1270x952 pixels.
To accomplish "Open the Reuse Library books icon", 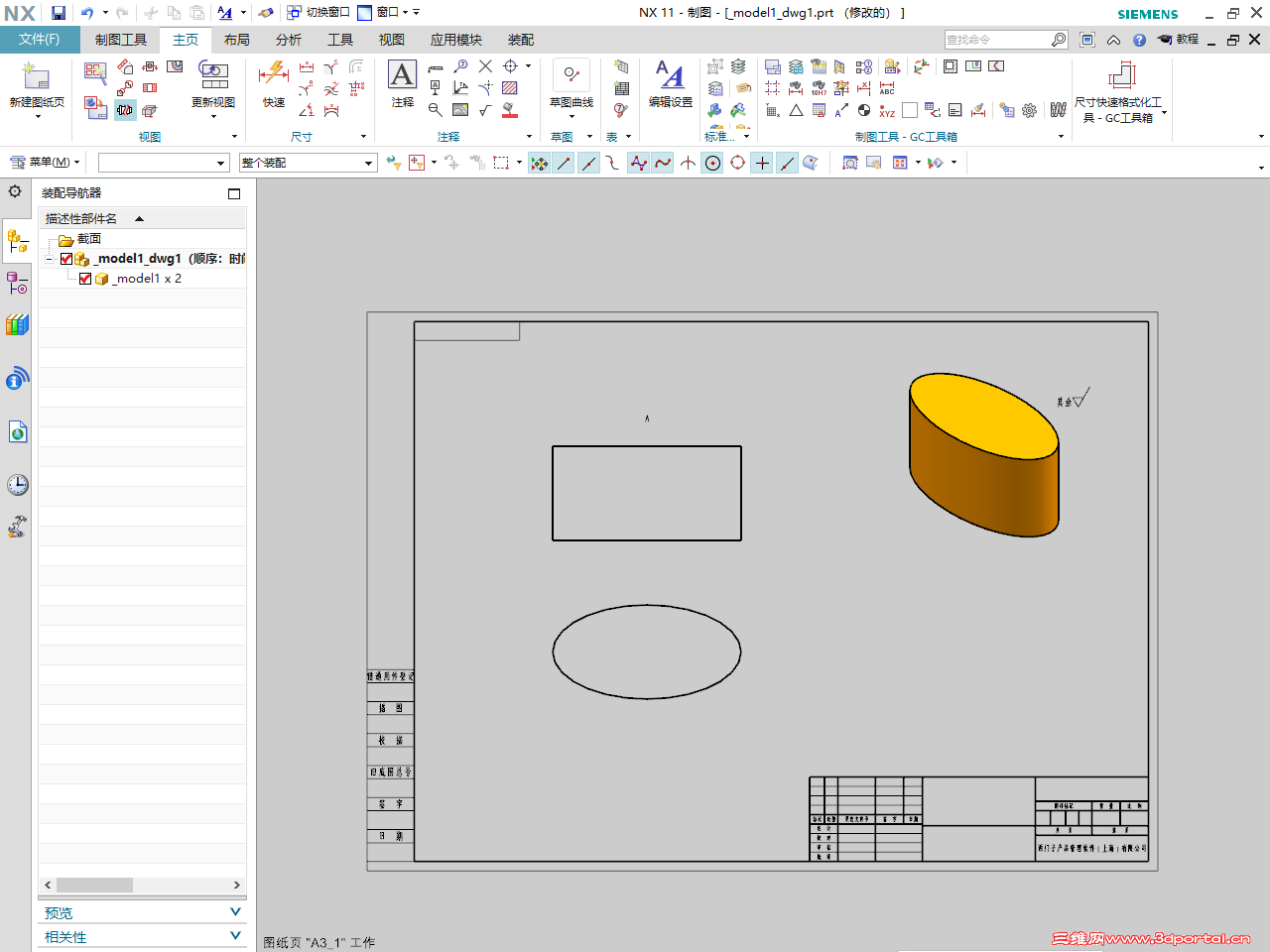I will point(17,324).
